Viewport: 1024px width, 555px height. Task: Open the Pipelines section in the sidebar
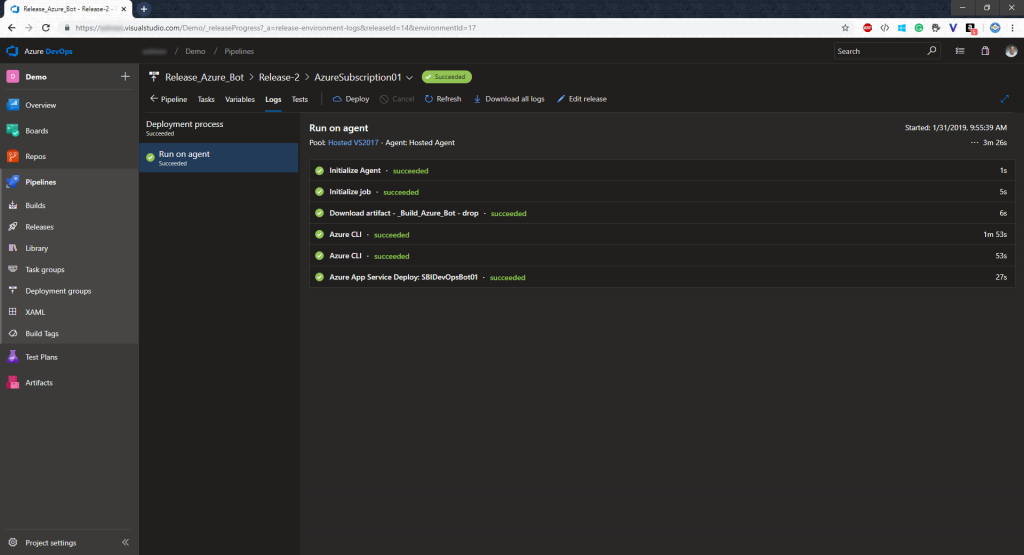tap(40, 182)
